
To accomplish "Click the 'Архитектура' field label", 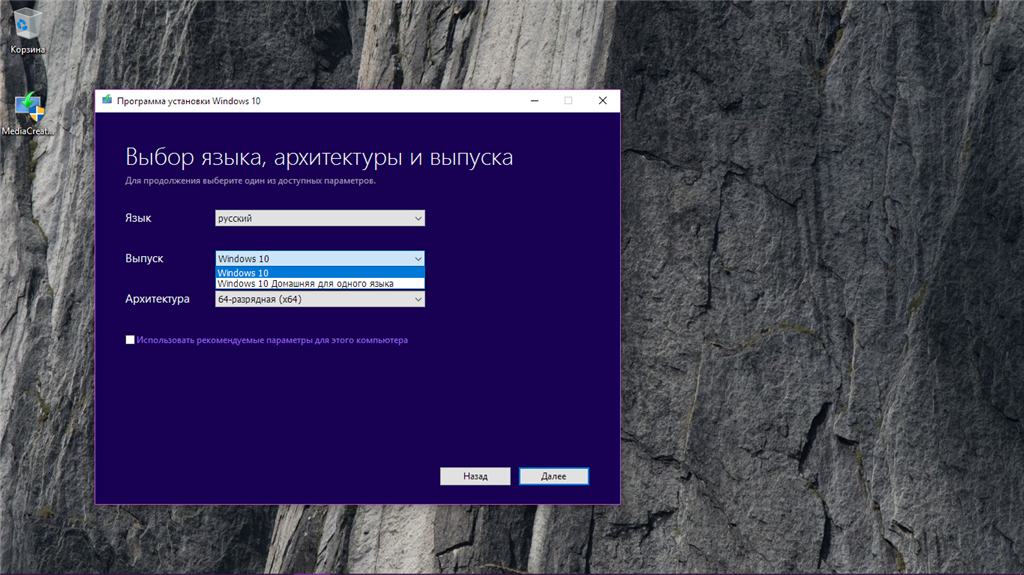I will tap(157, 299).
